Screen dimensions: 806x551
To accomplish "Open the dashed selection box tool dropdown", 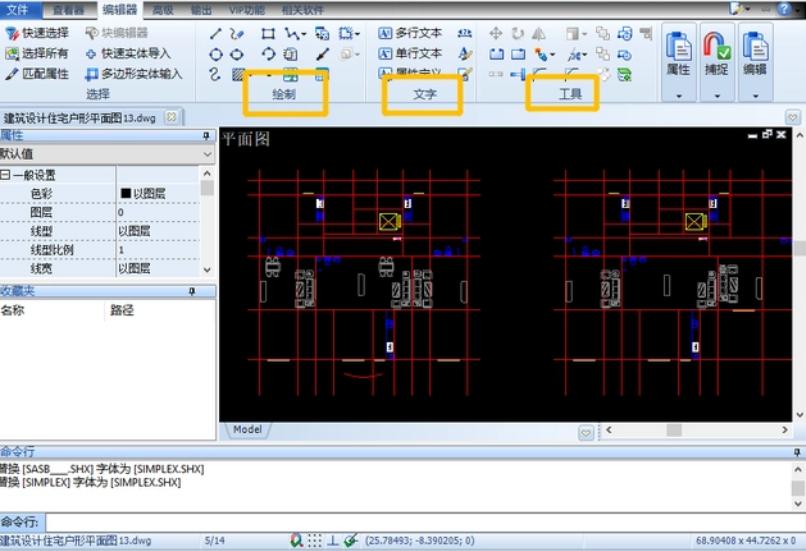I will pos(357,34).
